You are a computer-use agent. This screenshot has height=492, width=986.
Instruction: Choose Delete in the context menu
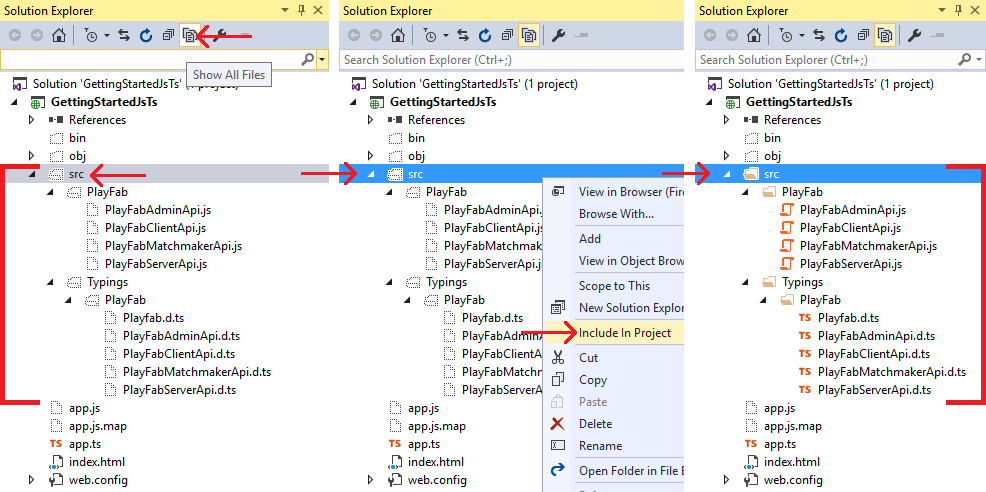[x=595, y=424]
